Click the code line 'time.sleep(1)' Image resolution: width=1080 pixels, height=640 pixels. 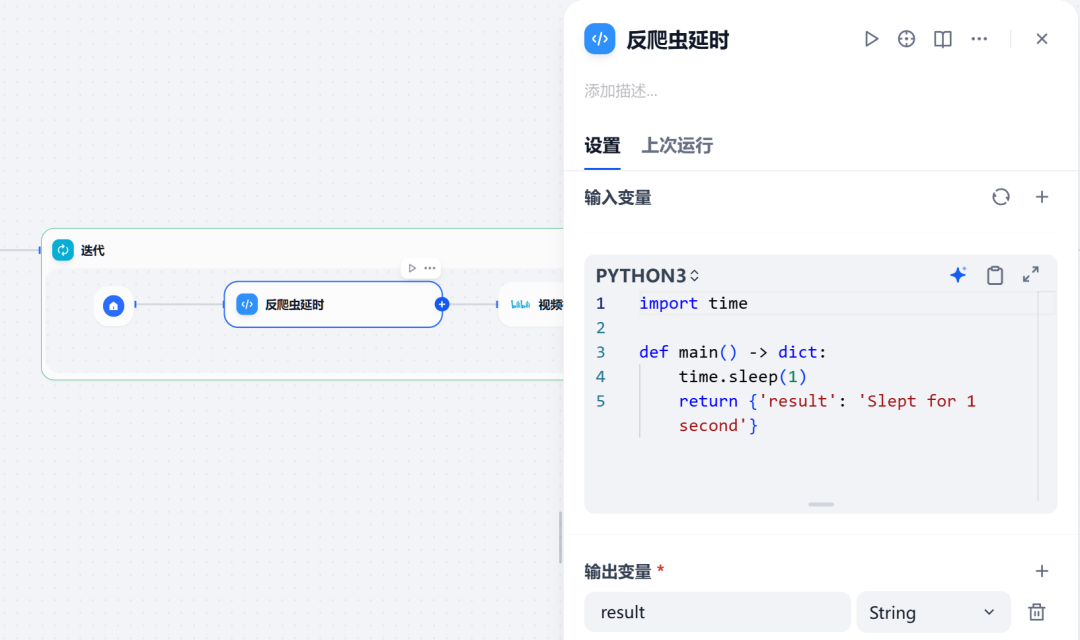pos(742,377)
